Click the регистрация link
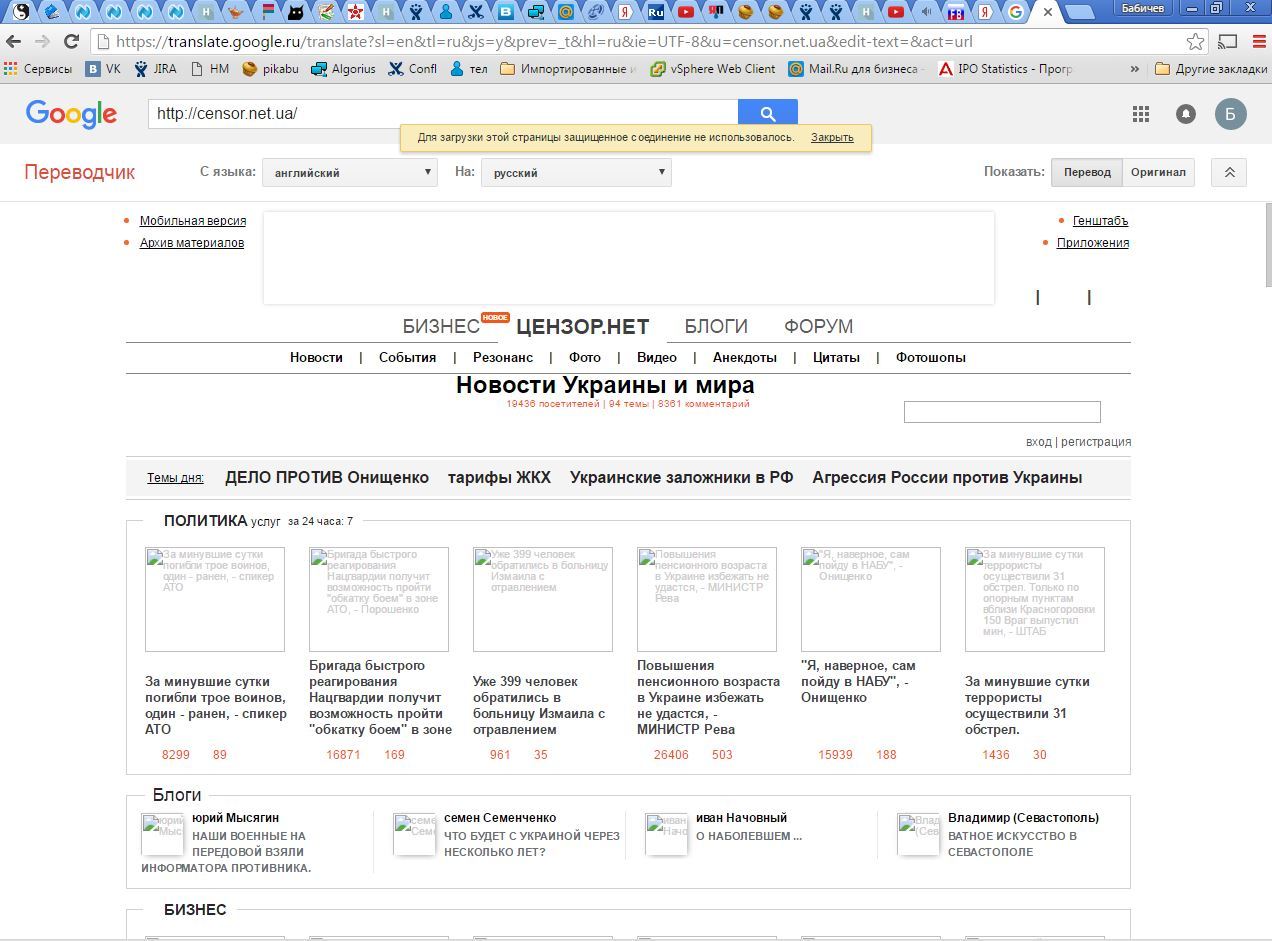Image resolution: width=1272 pixels, height=941 pixels. [x=1096, y=442]
